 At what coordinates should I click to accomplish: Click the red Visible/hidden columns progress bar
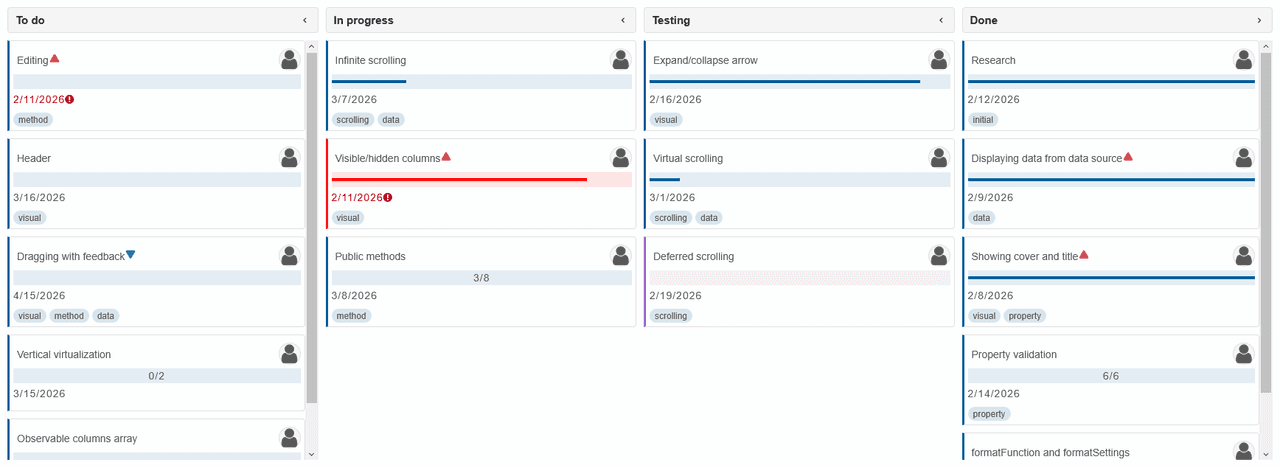481,180
